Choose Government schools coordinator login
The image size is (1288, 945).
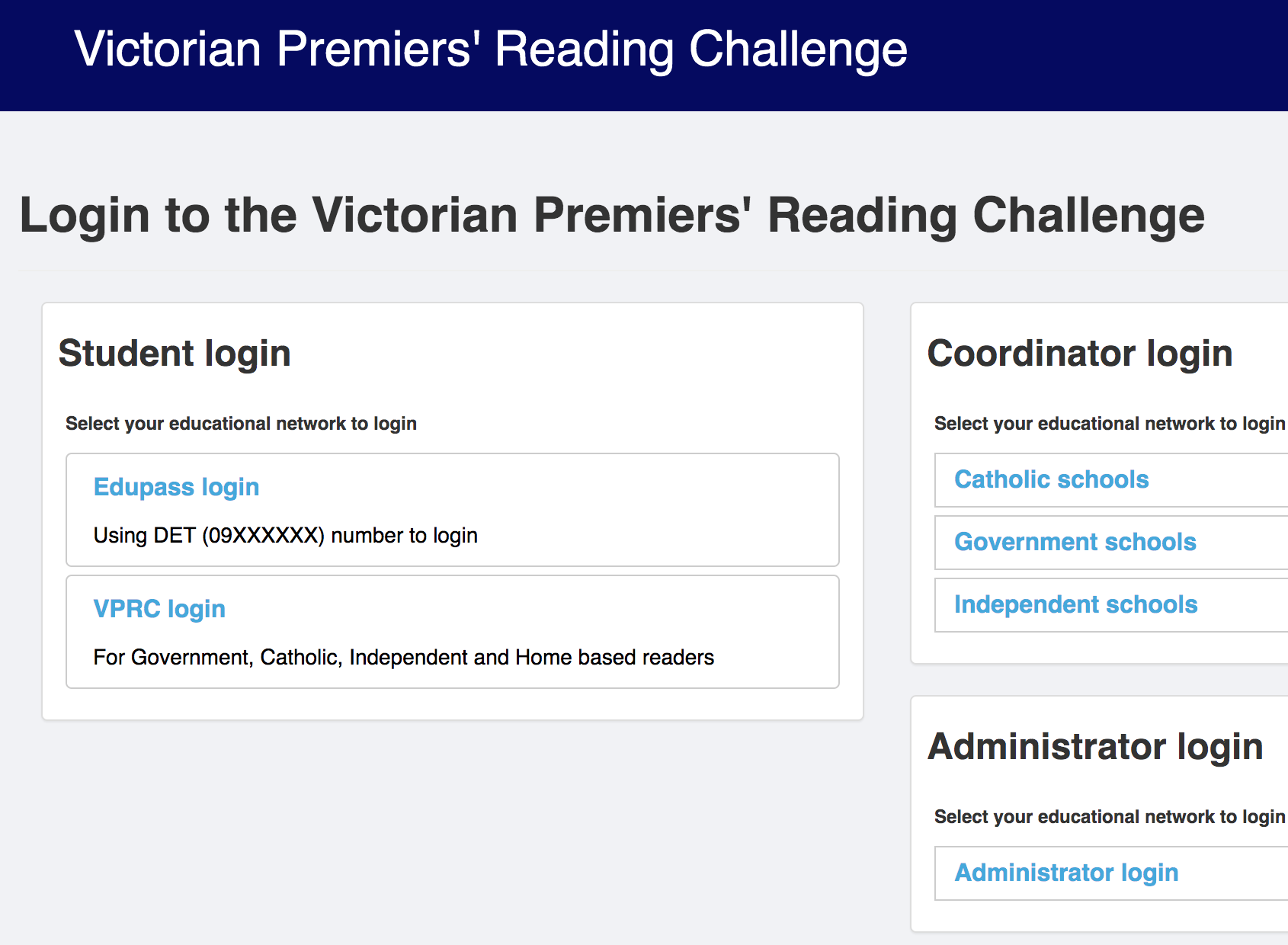(1075, 542)
